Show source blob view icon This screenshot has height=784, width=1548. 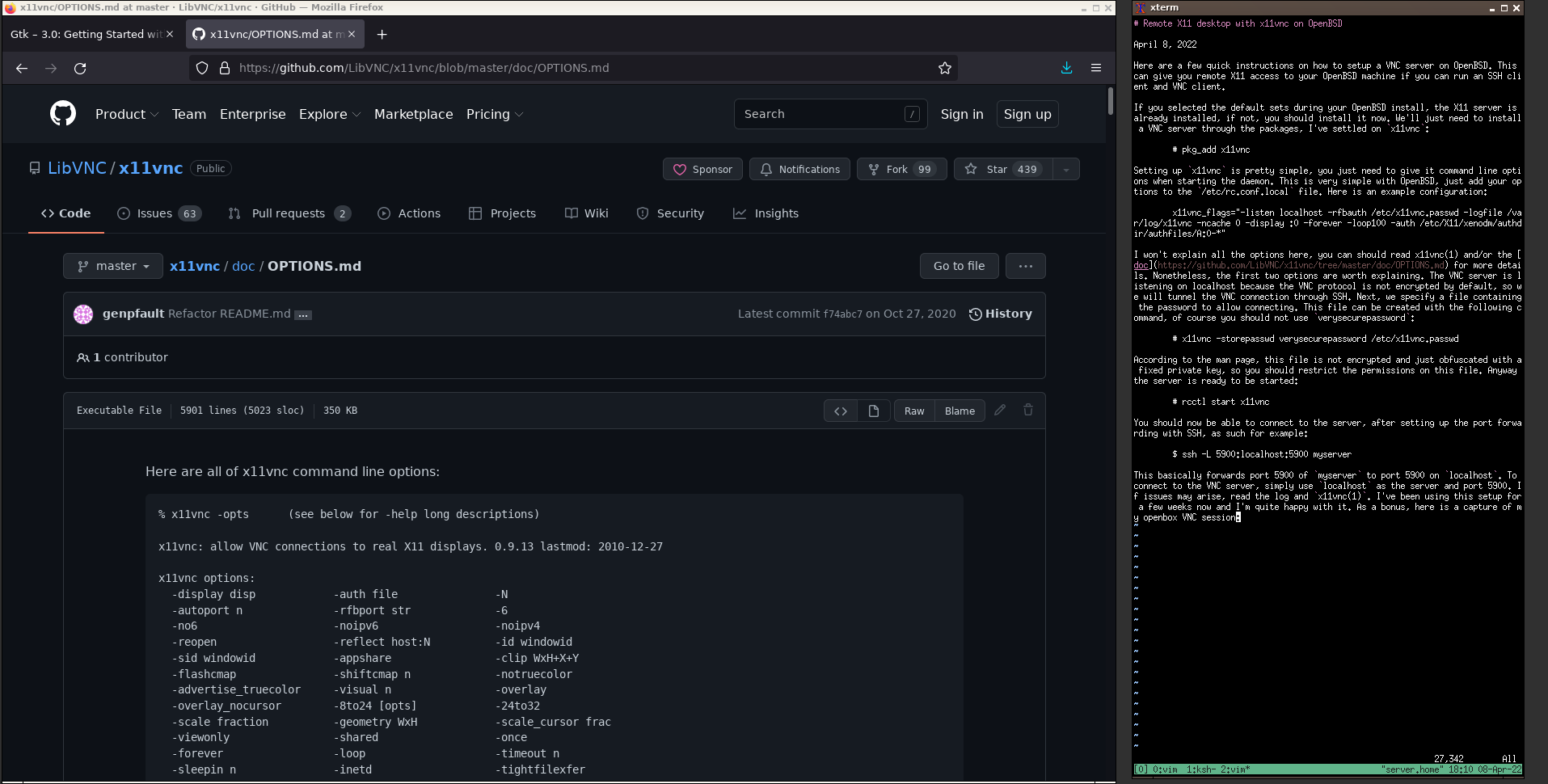[841, 411]
